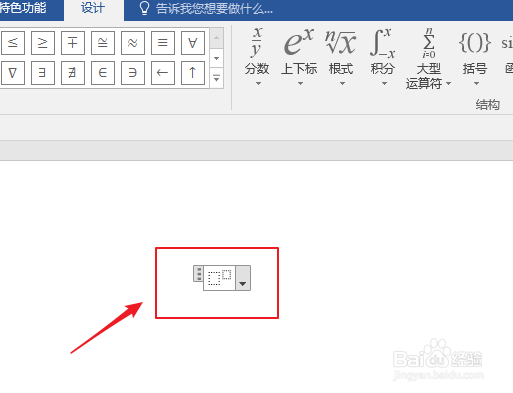Viewport: 513px width, 393px height.
Task: Insert the almost-equal (≈) symbol
Action: 133,43
